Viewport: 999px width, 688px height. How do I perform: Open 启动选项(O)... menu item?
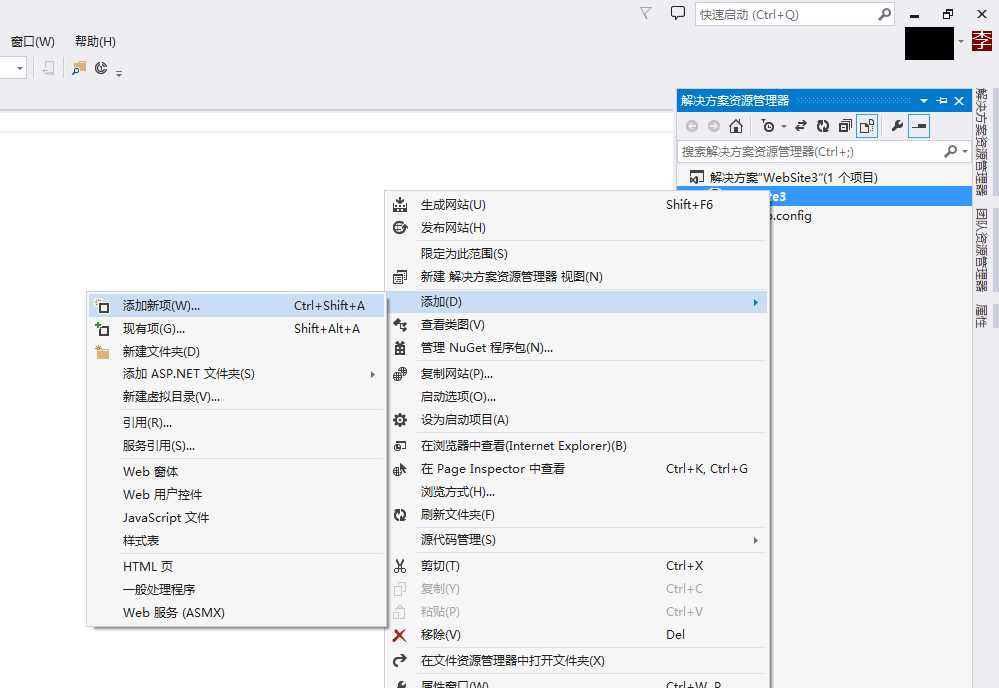click(577, 397)
